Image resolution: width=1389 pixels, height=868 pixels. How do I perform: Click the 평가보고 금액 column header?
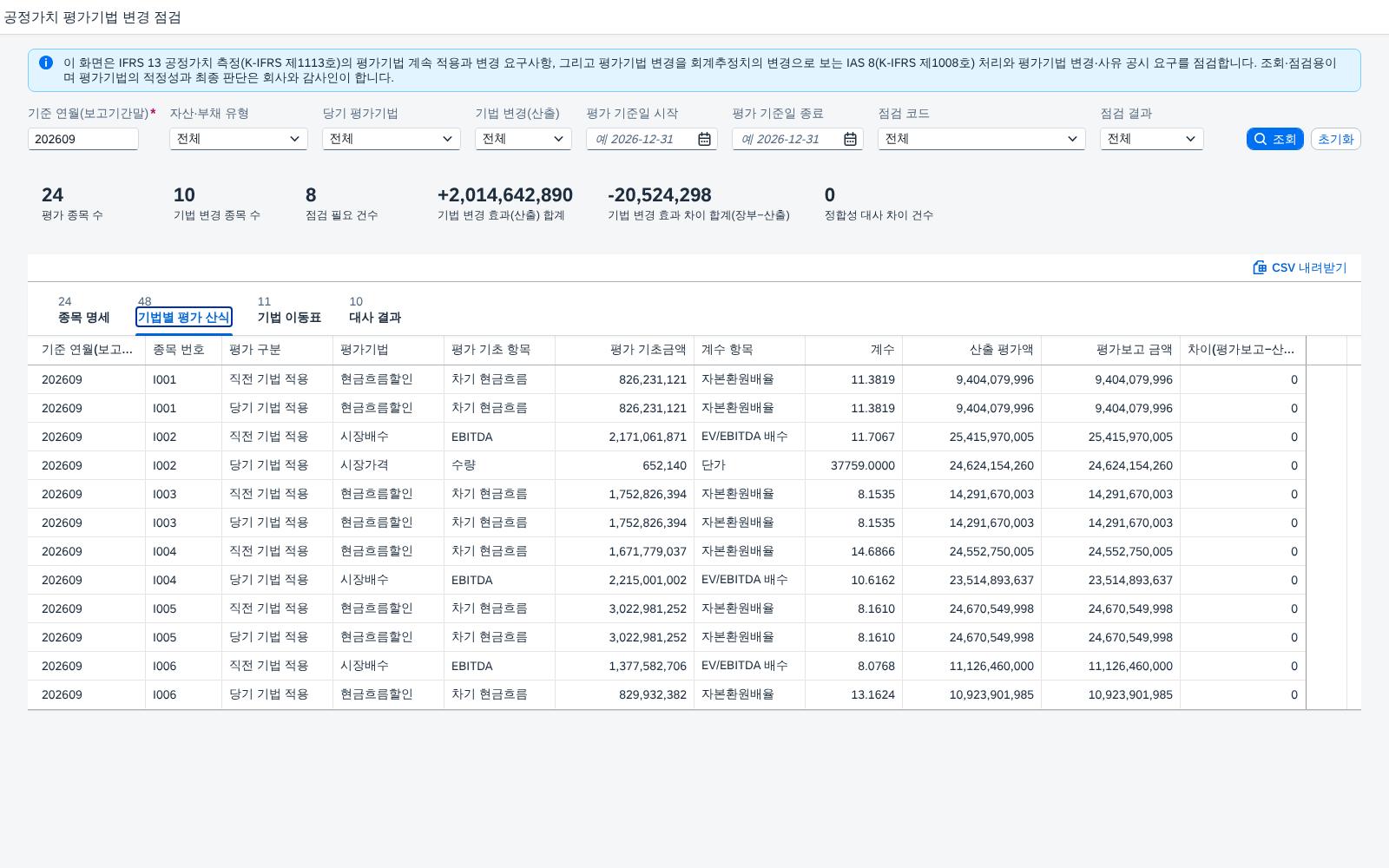pyautogui.click(x=1111, y=350)
